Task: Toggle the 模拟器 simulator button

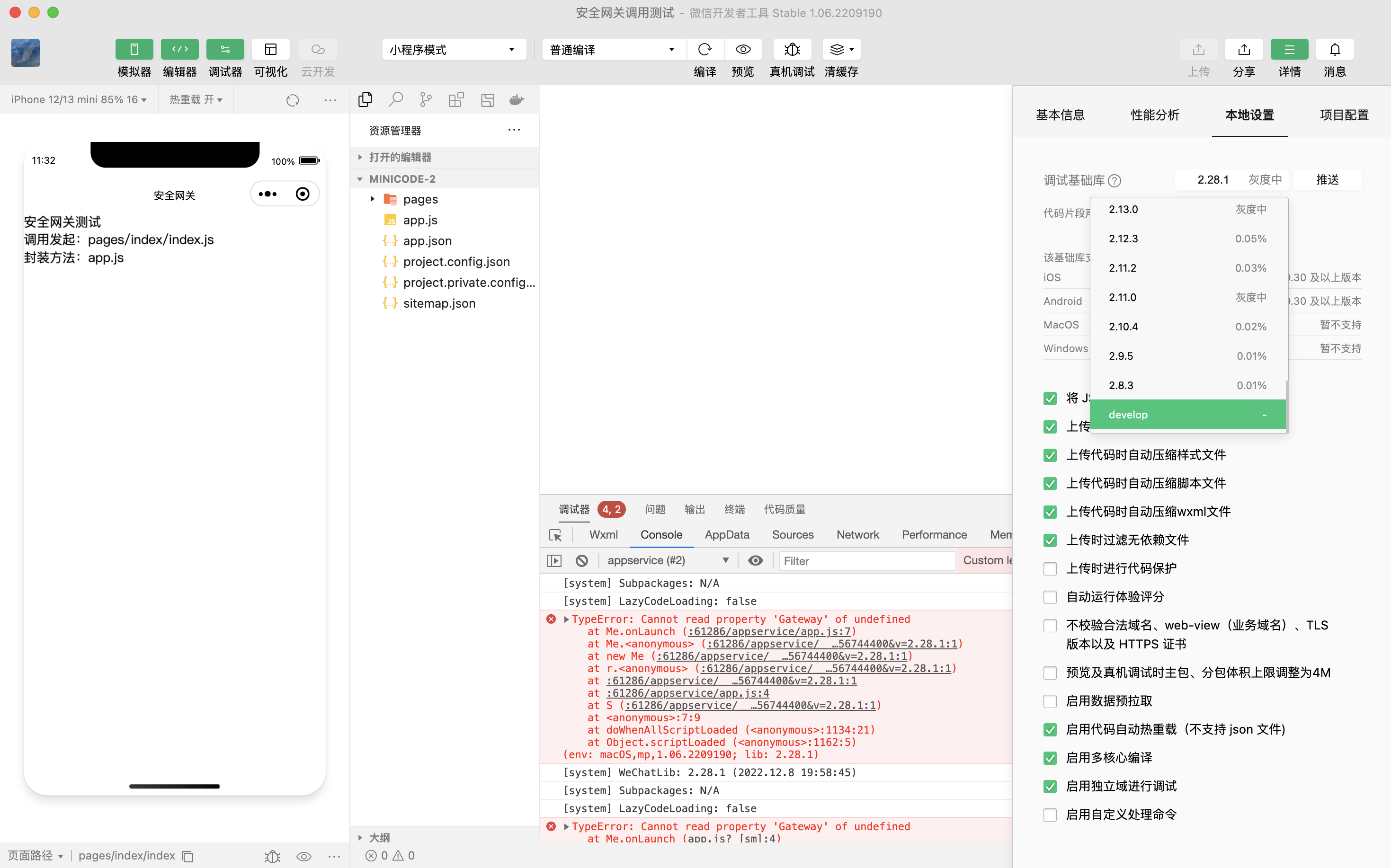Action: [134, 49]
